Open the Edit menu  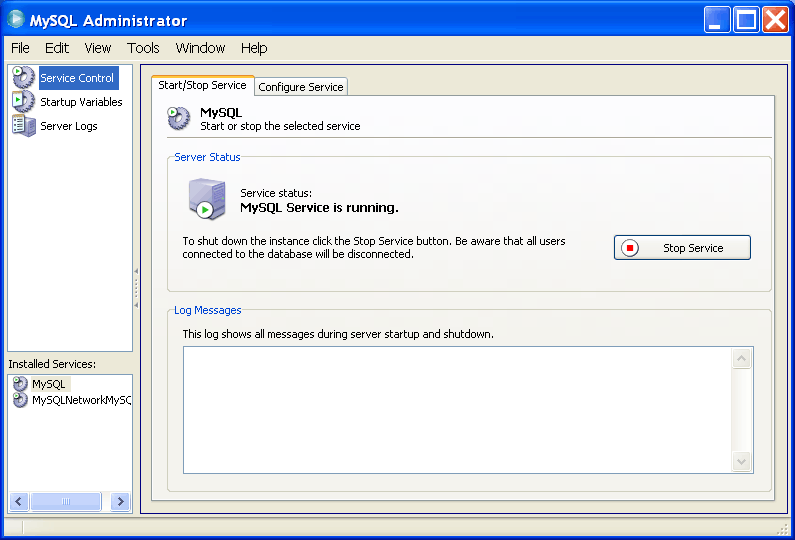(x=57, y=48)
